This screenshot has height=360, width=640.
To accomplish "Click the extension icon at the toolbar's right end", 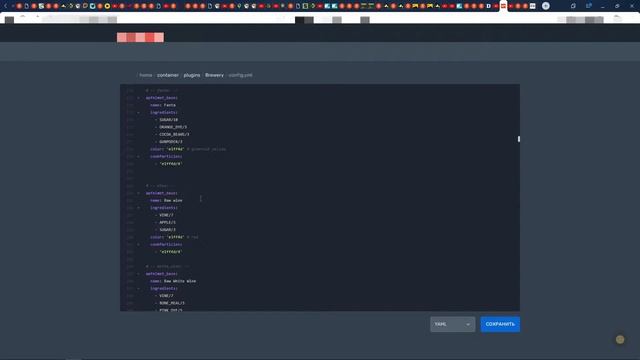I will (x=618, y=19).
